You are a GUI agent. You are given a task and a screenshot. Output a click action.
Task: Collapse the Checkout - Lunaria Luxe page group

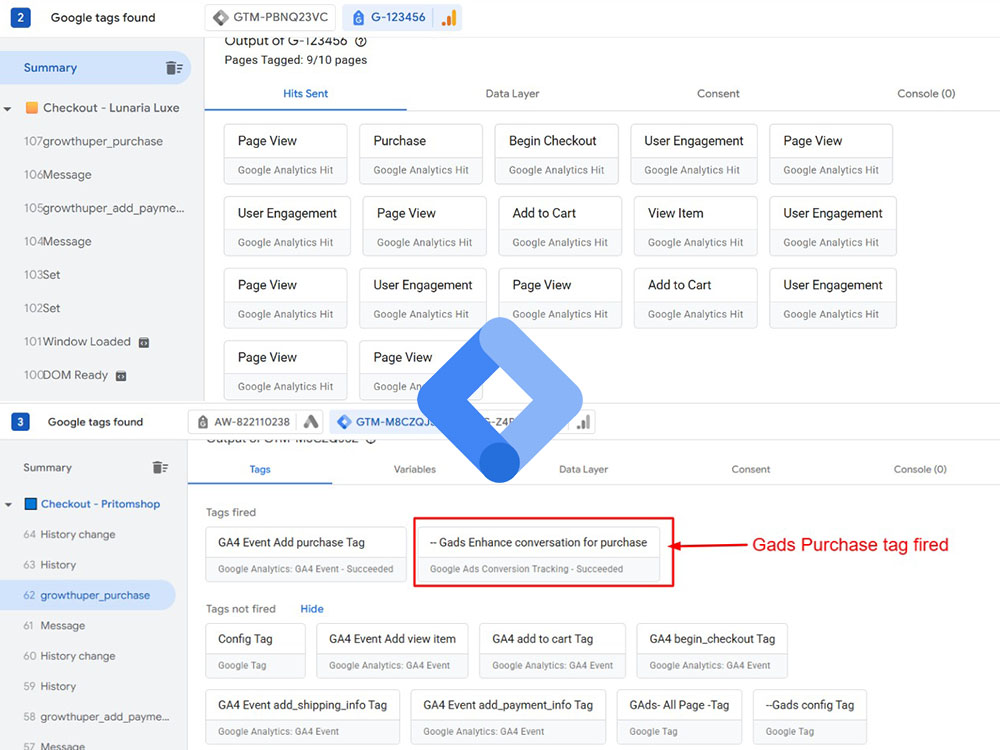click(x=8, y=108)
